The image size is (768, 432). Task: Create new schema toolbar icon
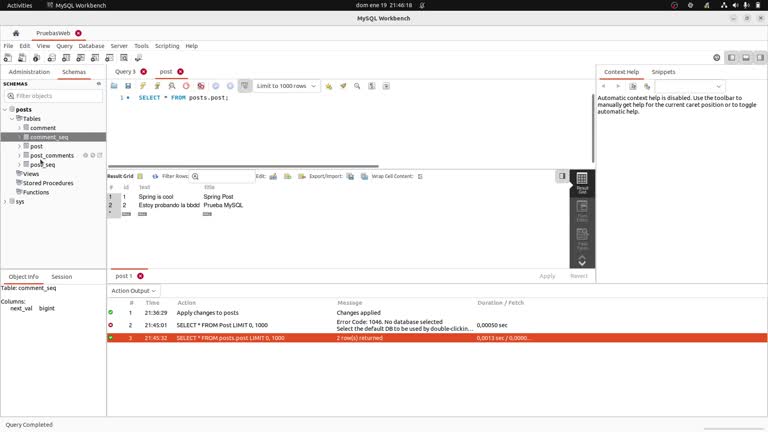(51, 58)
